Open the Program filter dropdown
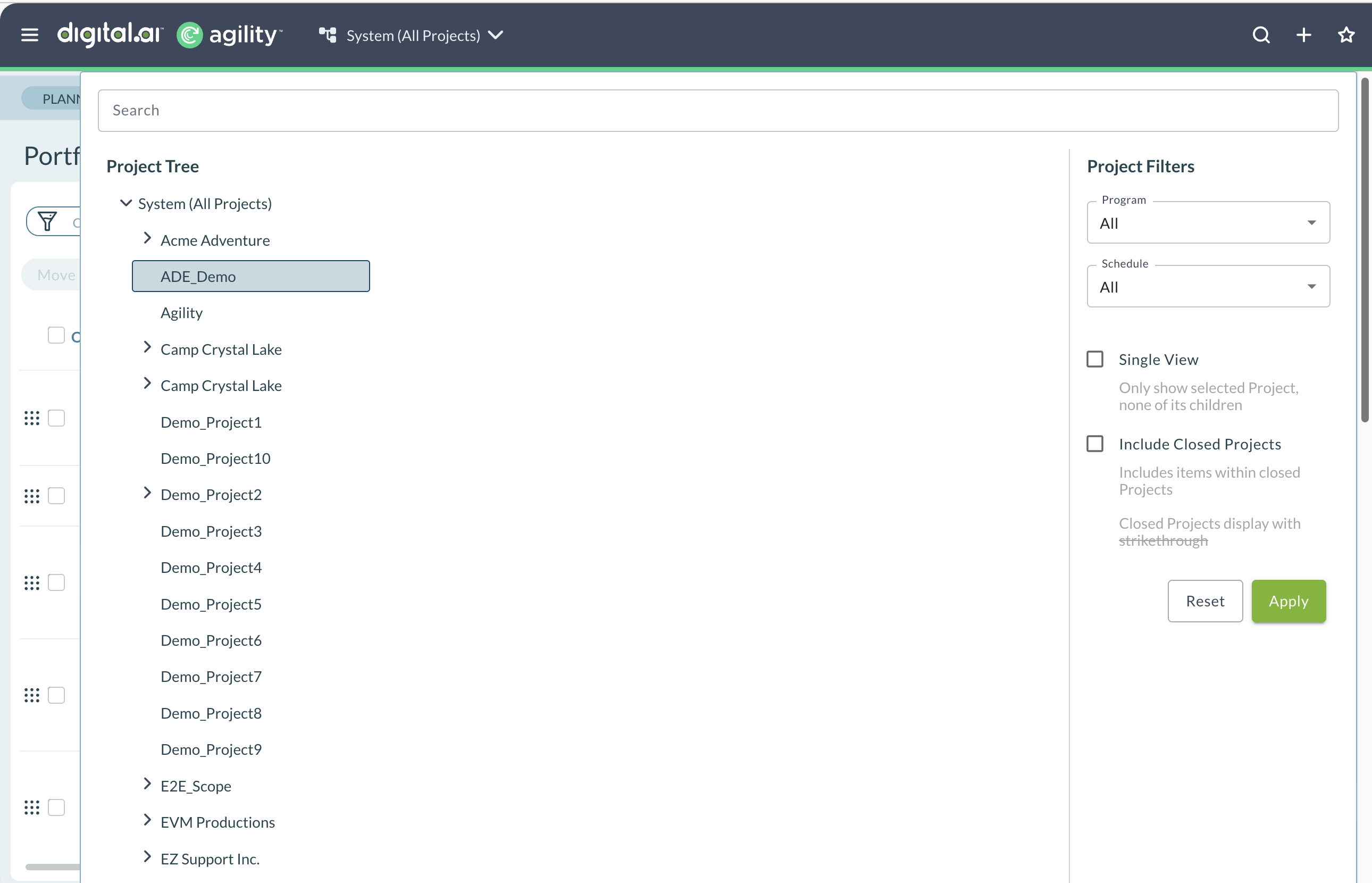1372x883 pixels. click(x=1208, y=223)
